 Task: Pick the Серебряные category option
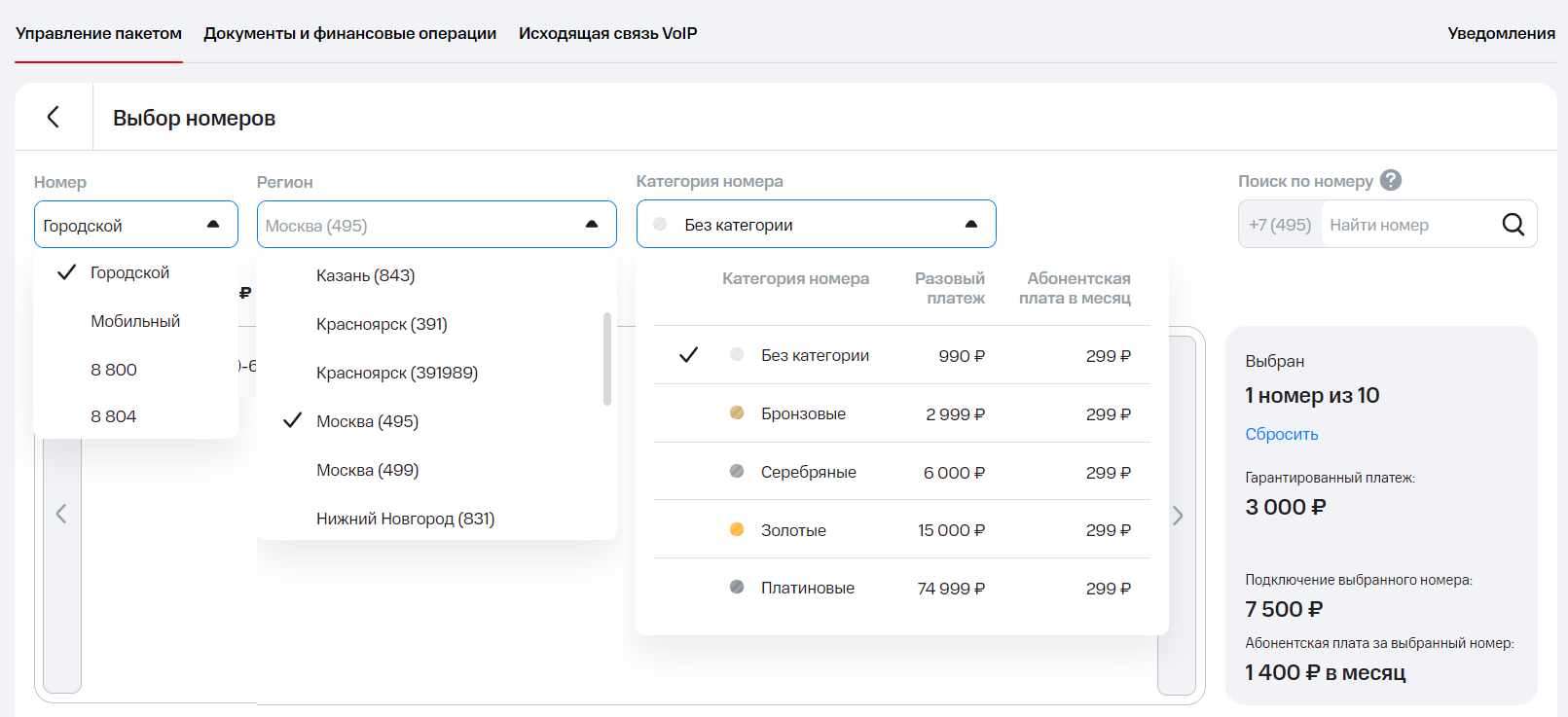(x=901, y=472)
